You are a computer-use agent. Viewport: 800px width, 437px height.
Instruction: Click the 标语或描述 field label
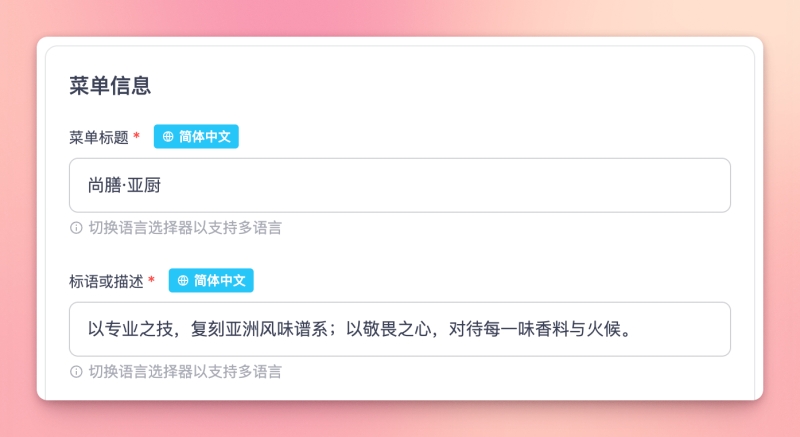tap(106, 281)
